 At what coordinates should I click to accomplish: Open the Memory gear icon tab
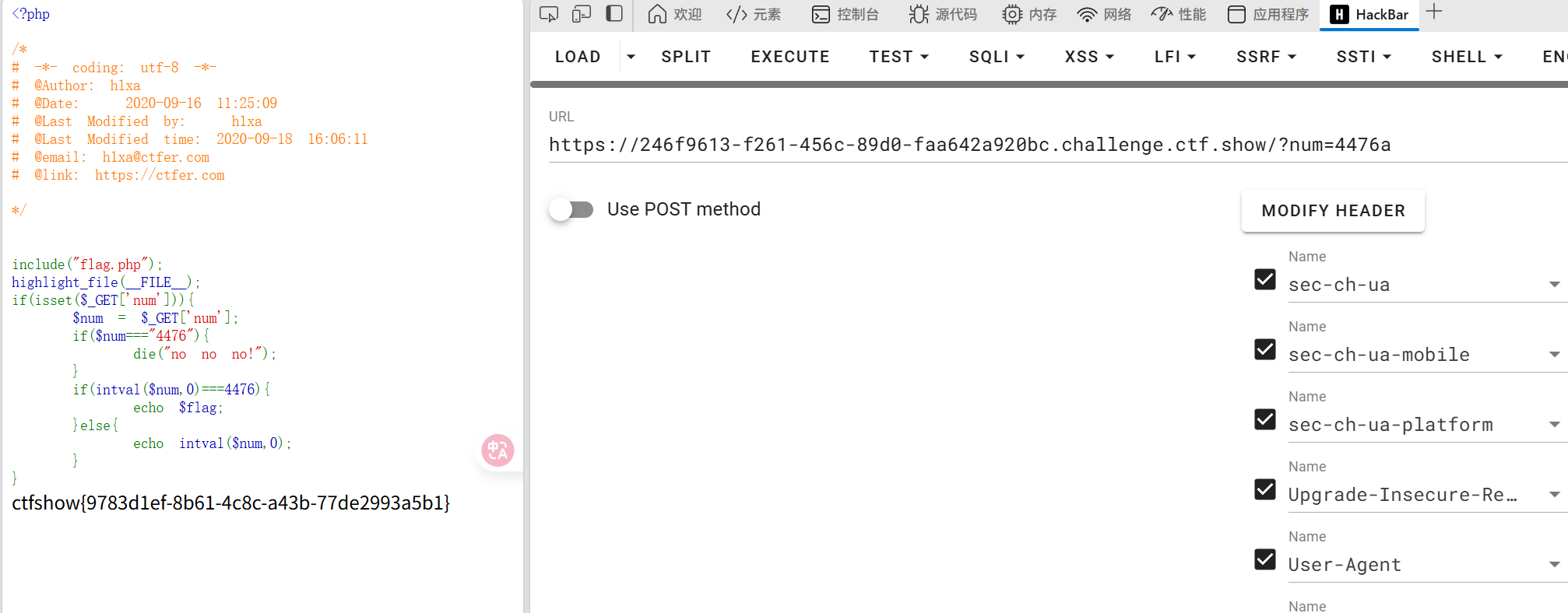1028,15
